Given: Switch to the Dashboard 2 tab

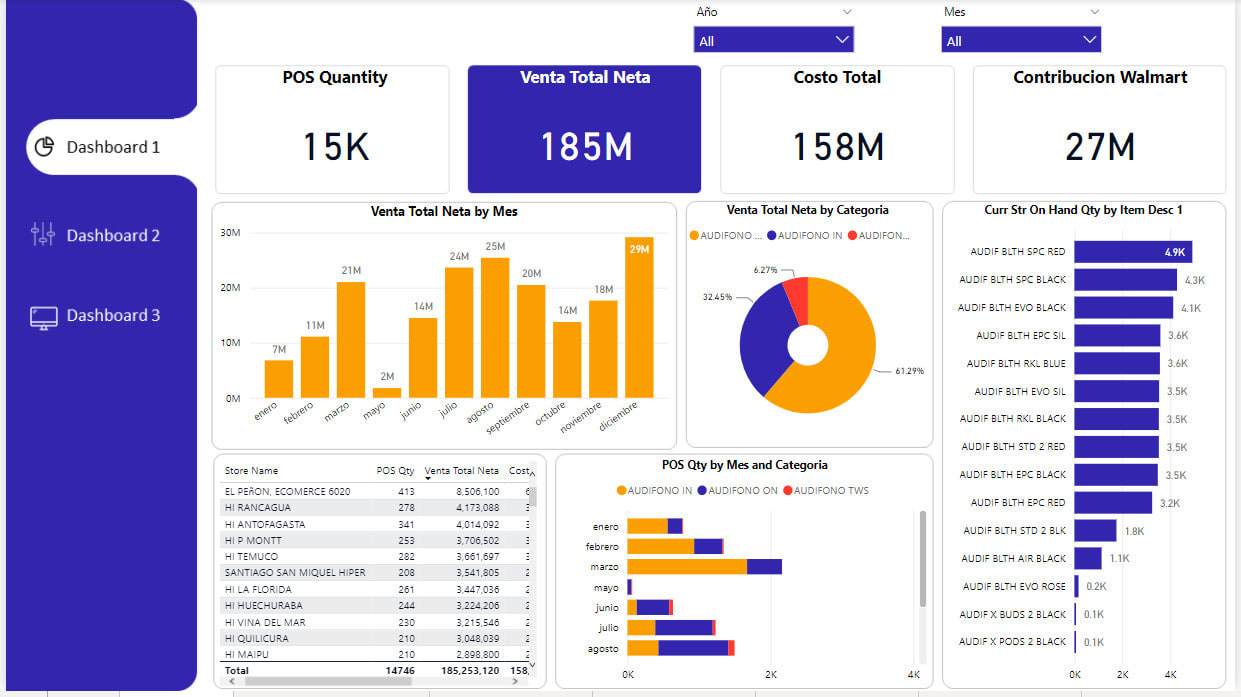Looking at the screenshot, I should [x=113, y=235].
